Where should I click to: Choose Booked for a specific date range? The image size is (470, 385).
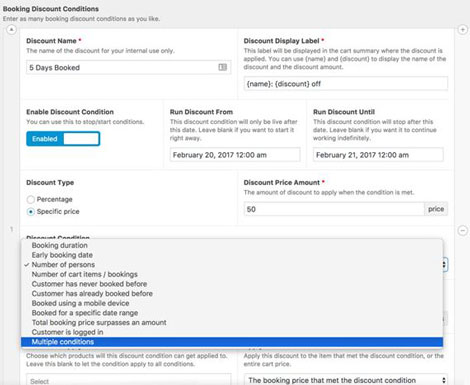pyautogui.click(x=232, y=313)
